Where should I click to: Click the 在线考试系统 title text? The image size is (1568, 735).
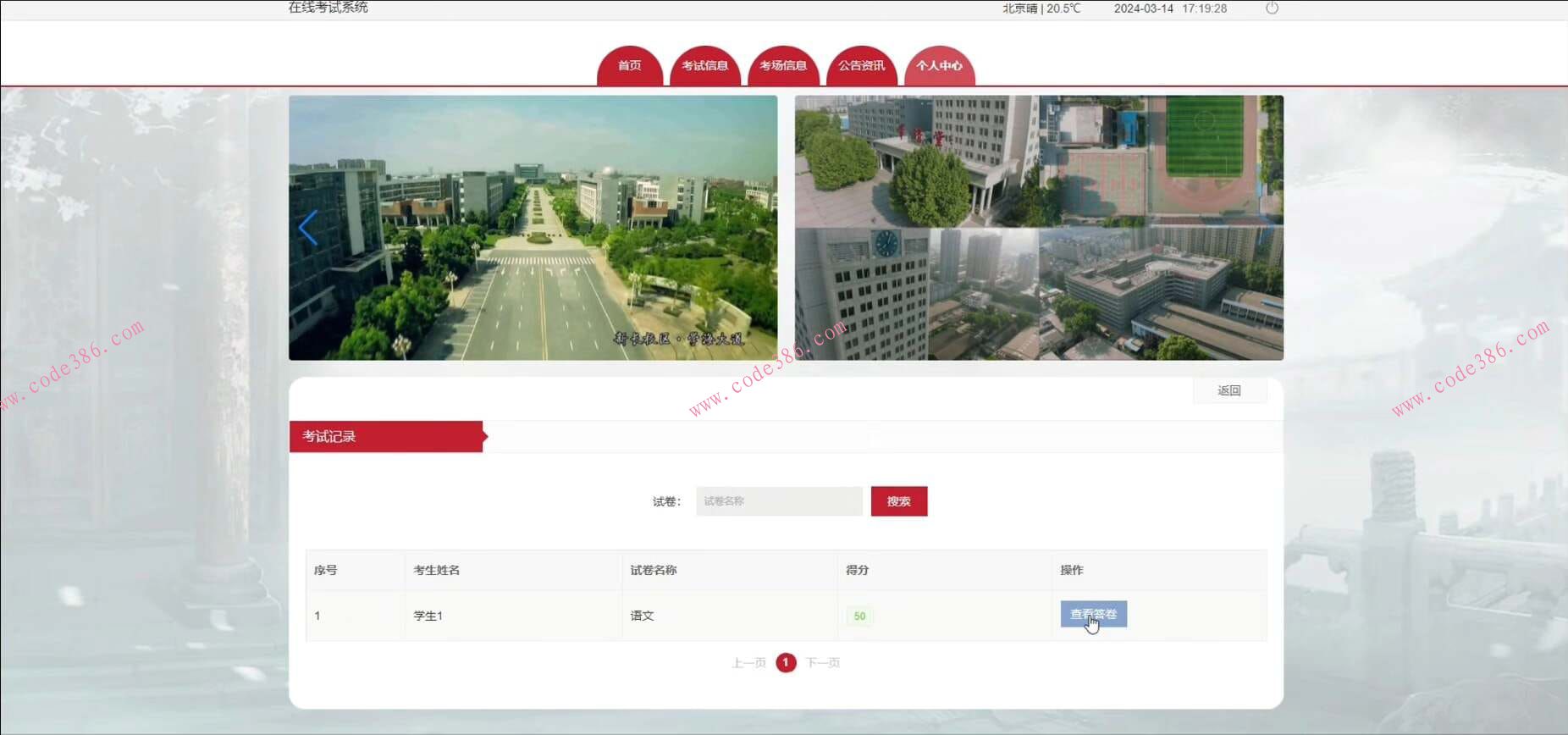(328, 8)
